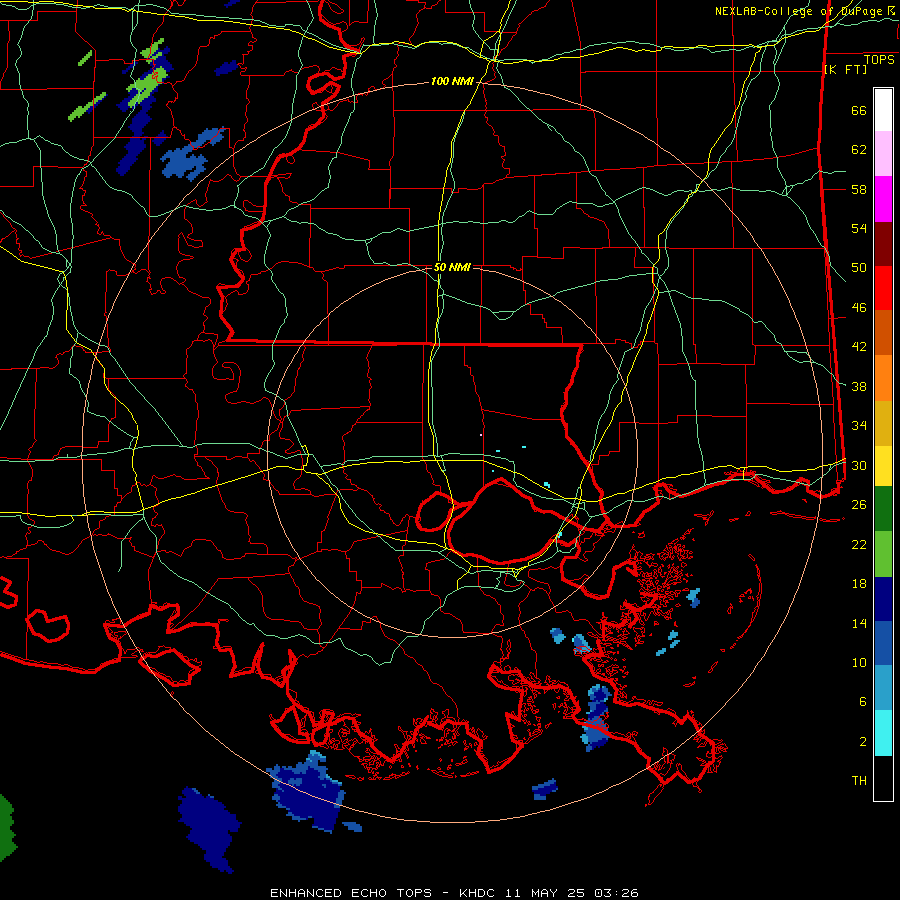Click the '46' legend value
This screenshot has height=900, width=900.
pos(859,308)
